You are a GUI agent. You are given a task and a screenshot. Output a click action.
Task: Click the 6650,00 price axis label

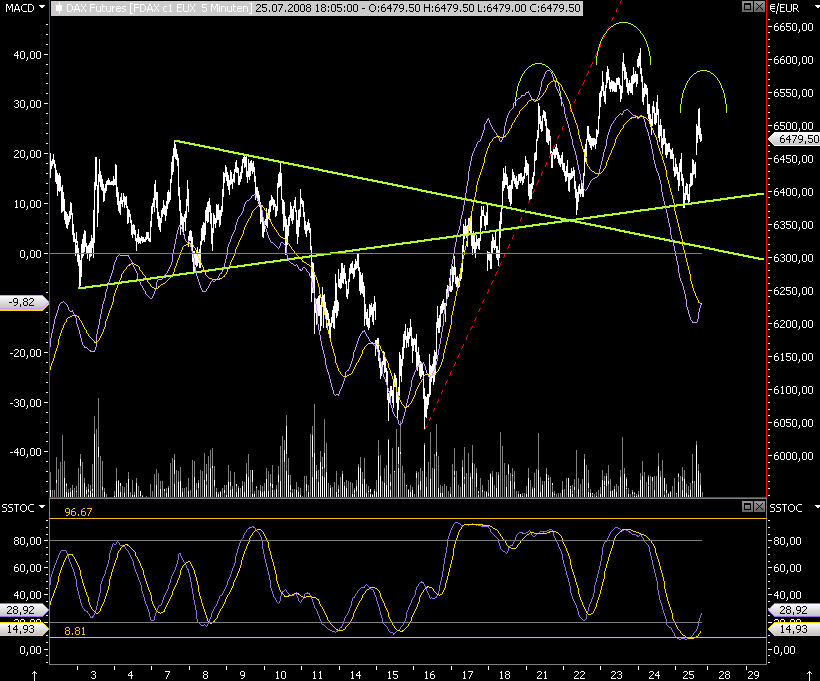pyautogui.click(x=793, y=27)
